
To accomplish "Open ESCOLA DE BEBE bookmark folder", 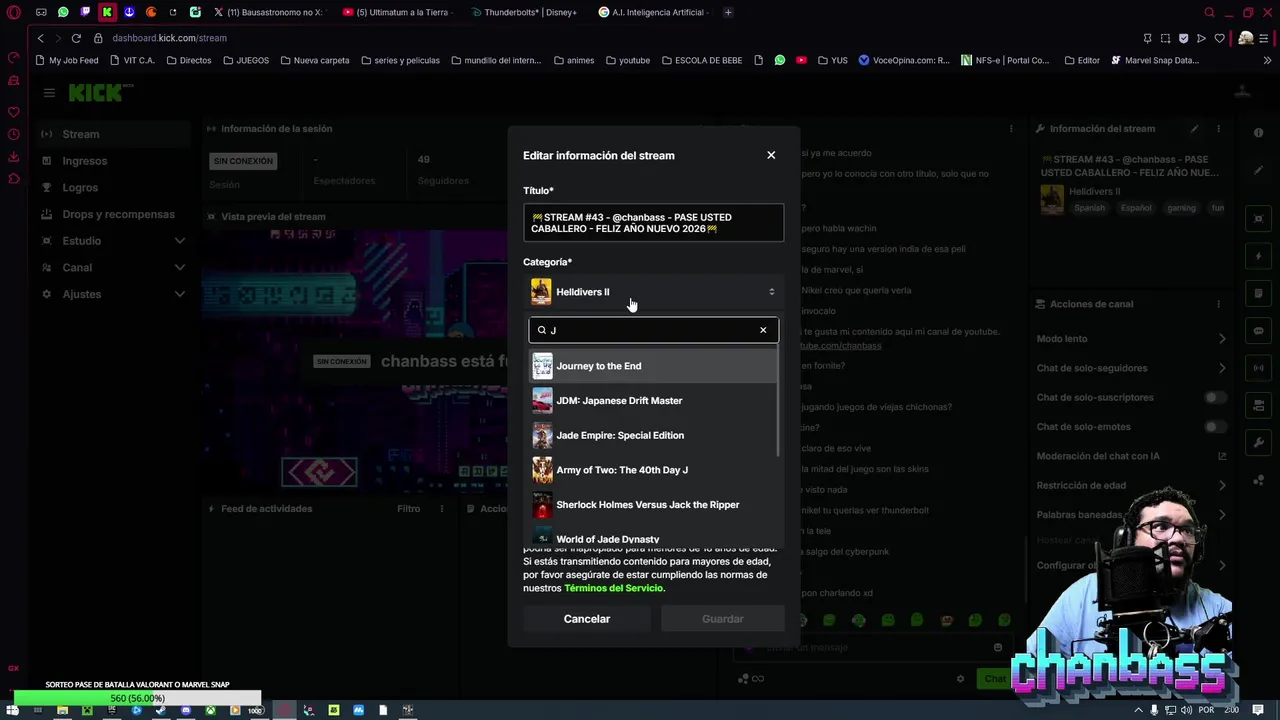I will click(x=701, y=60).
